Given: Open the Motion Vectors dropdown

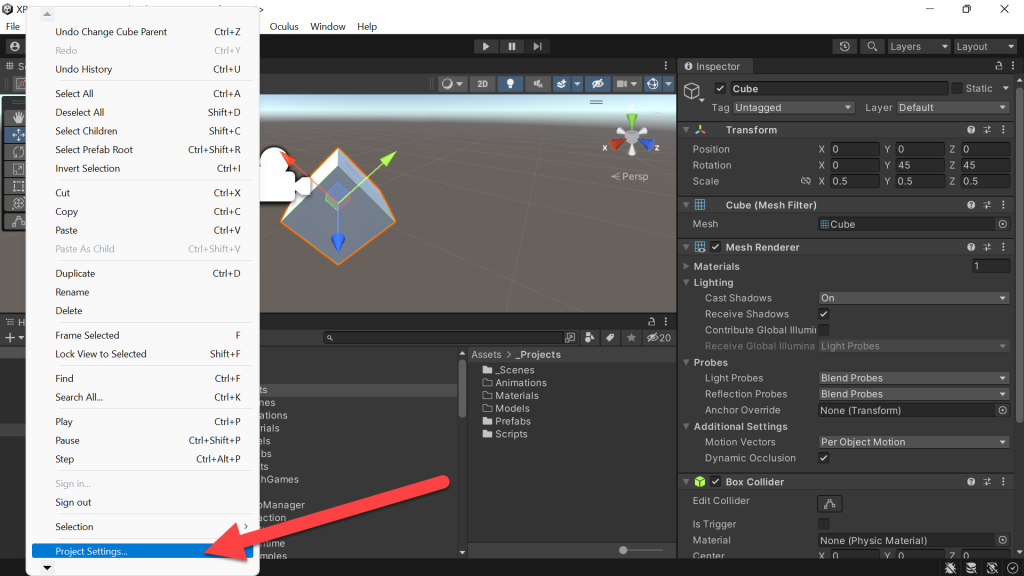Looking at the screenshot, I should point(913,442).
